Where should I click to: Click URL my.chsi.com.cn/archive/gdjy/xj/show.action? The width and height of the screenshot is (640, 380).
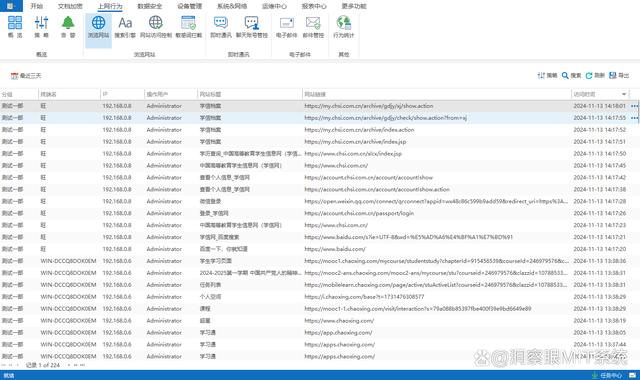tap(369, 106)
